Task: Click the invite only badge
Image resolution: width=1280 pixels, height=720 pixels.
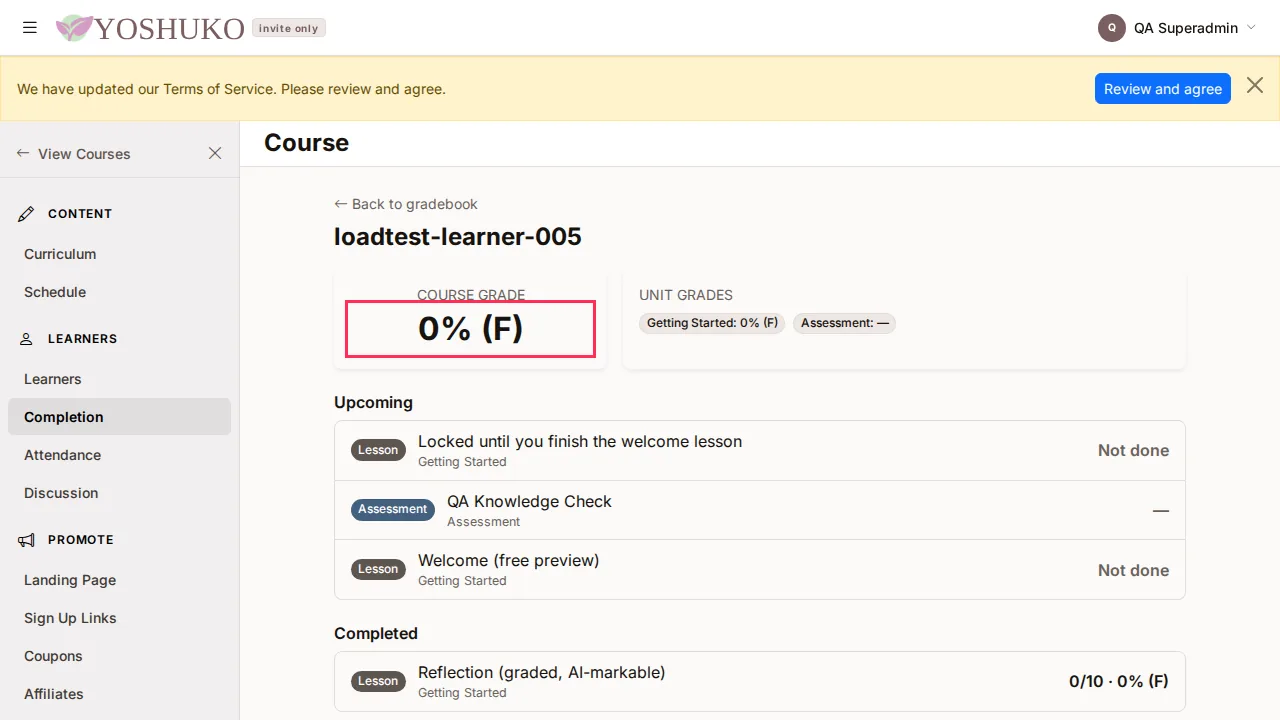Action: (289, 28)
